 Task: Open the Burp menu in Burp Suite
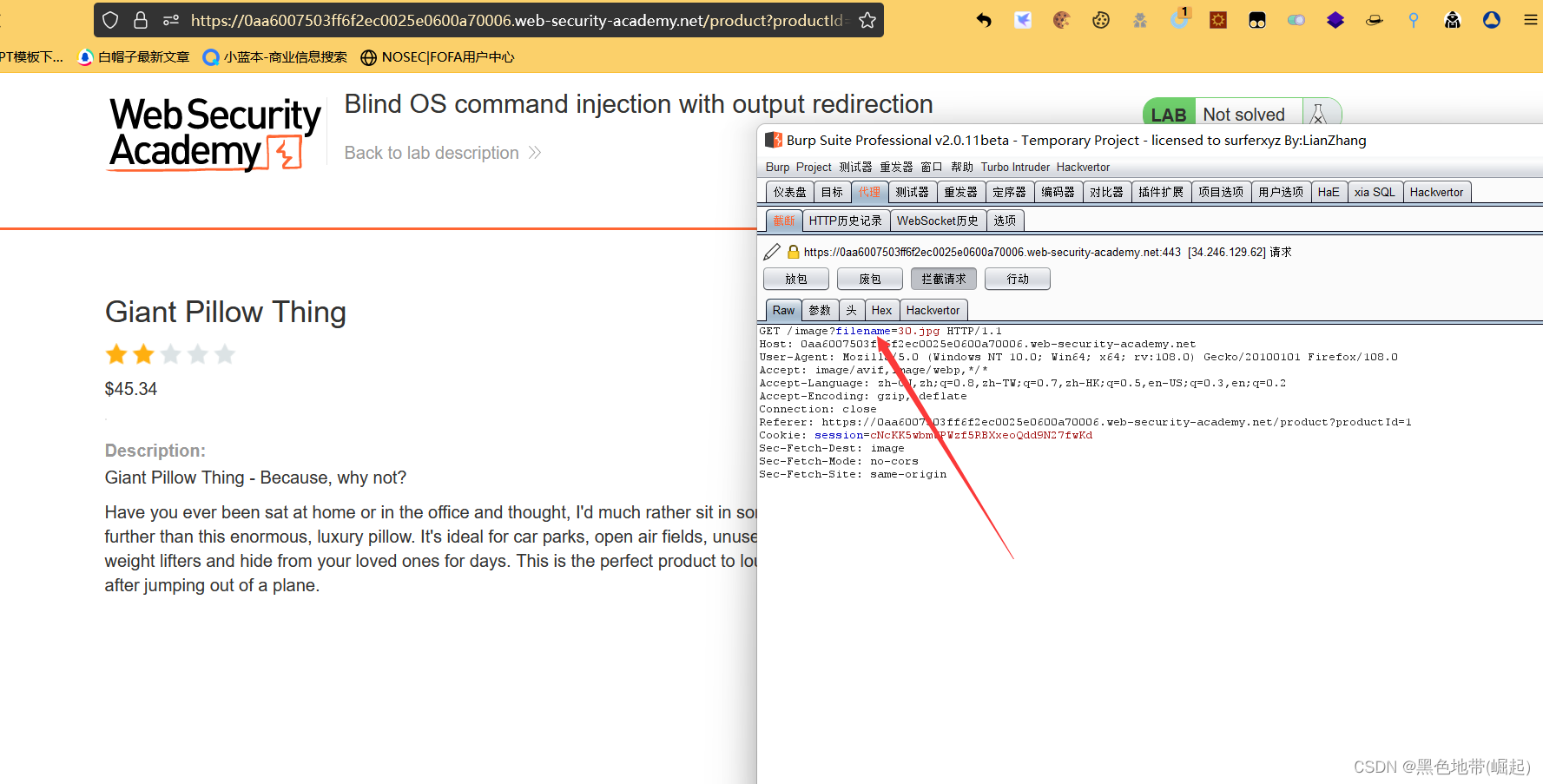pos(777,168)
